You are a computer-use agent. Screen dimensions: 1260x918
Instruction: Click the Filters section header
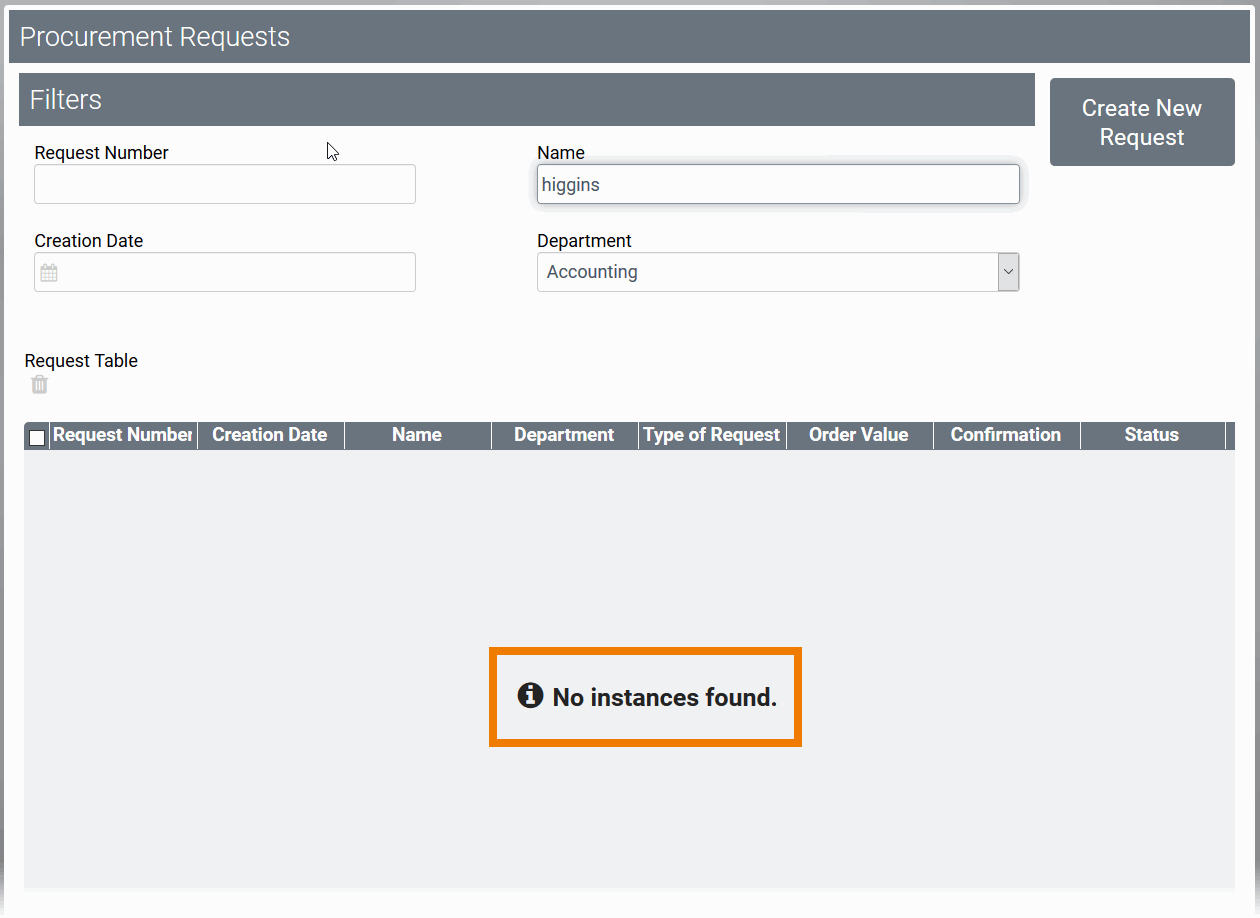[x=526, y=100]
